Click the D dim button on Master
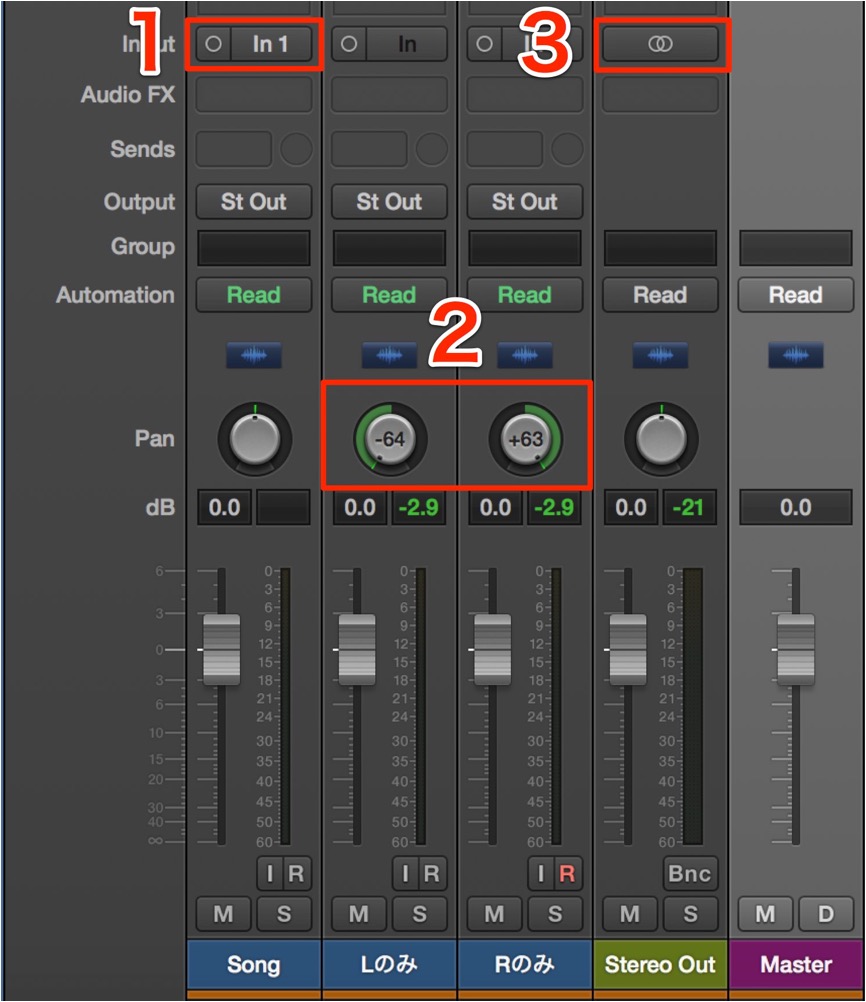Screen dimensions: 866x1002 826,914
